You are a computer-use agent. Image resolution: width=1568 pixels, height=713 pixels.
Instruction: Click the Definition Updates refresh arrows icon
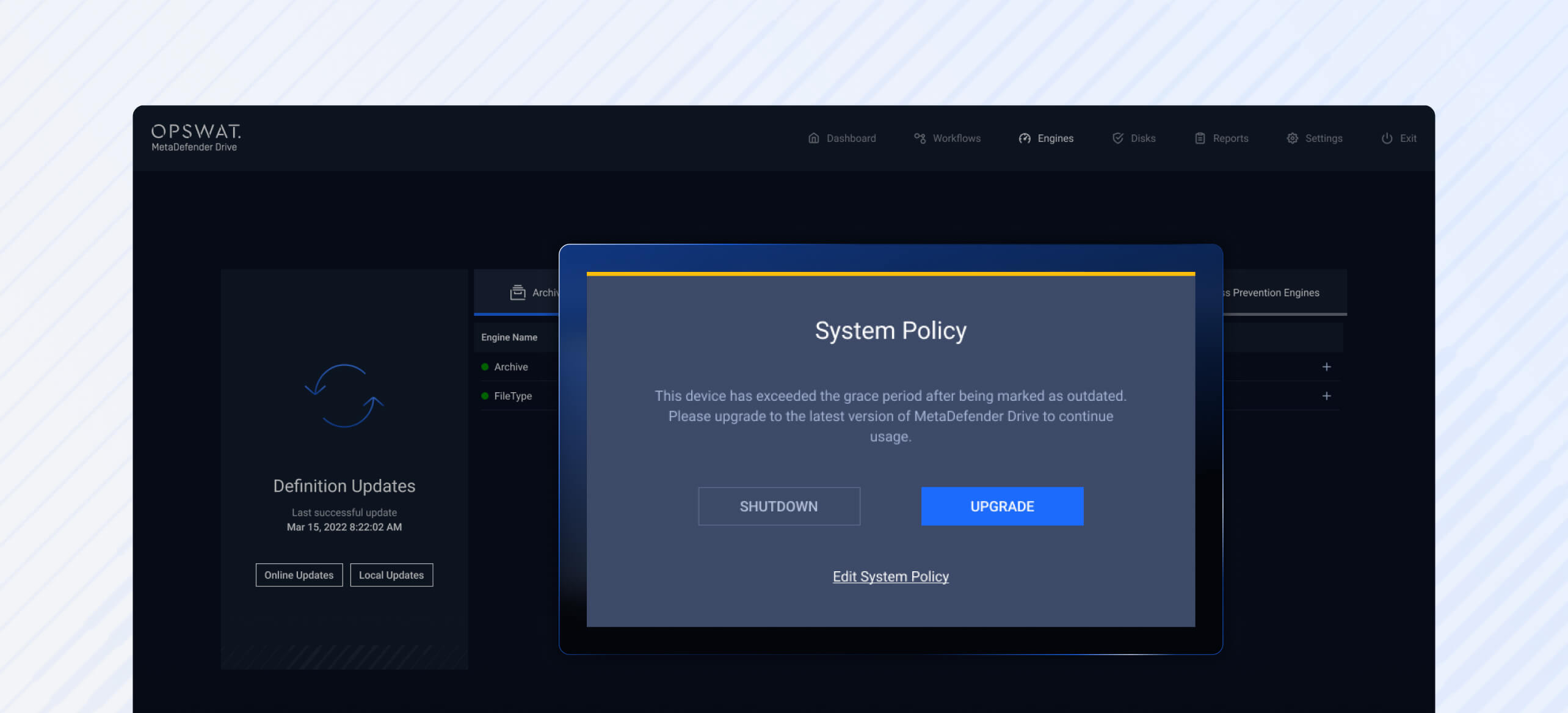tap(344, 396)
